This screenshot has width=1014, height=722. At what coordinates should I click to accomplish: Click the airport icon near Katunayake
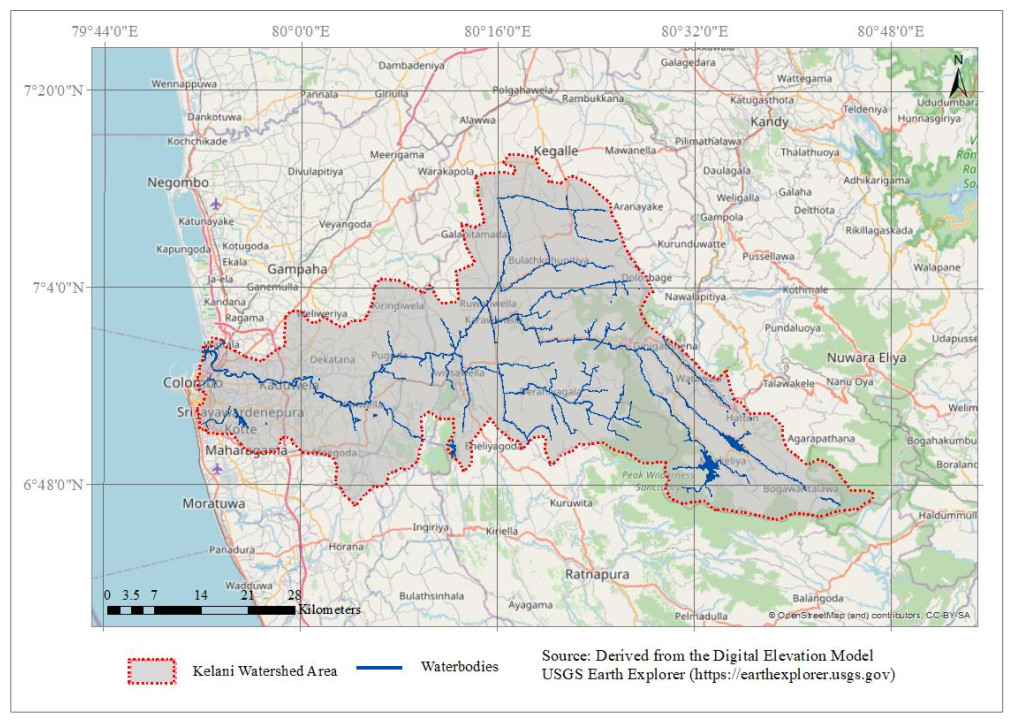pyautogui.click(x=215, y=203)
